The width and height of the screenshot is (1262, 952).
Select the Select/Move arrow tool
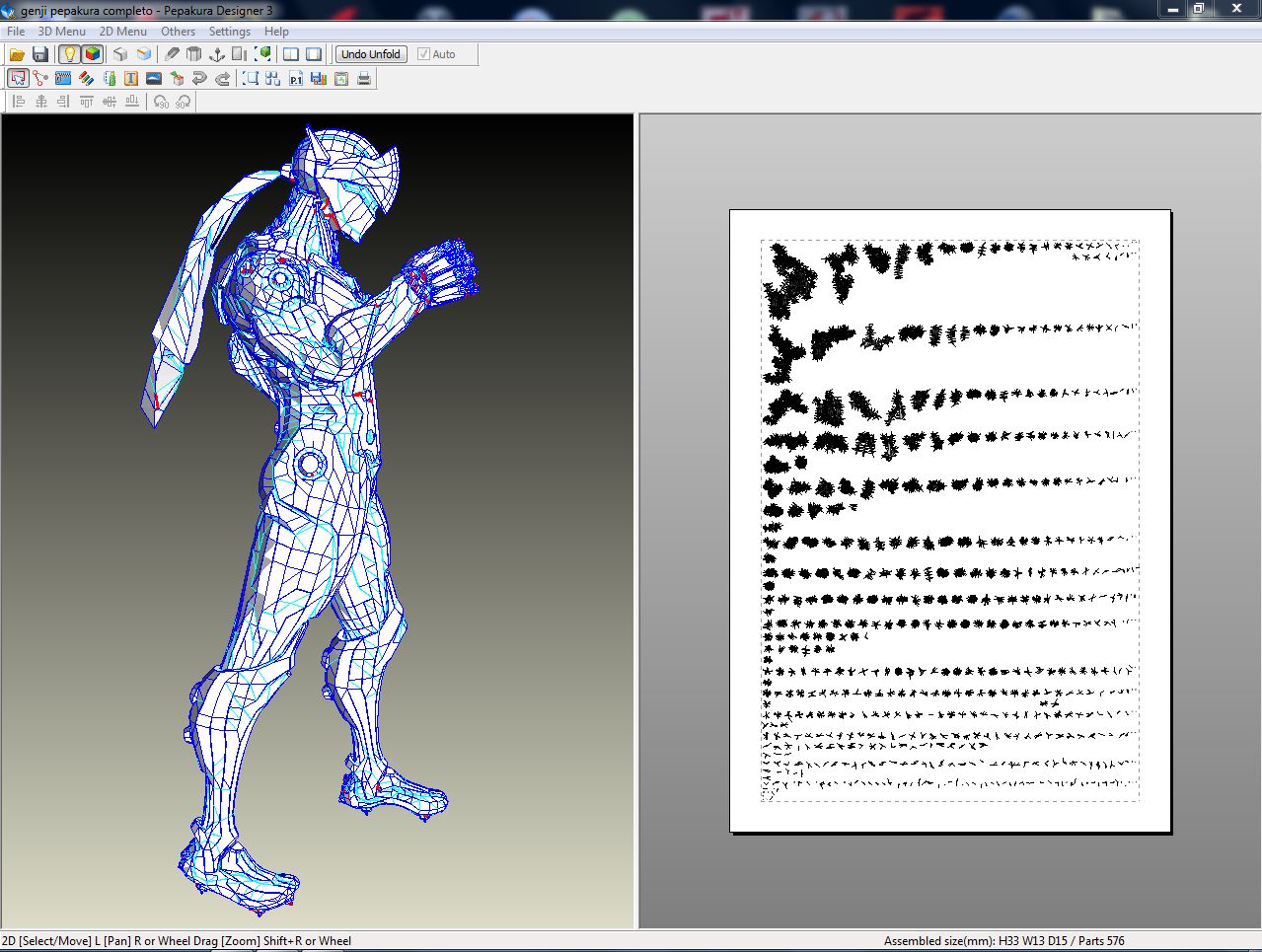tap(18, 78)
